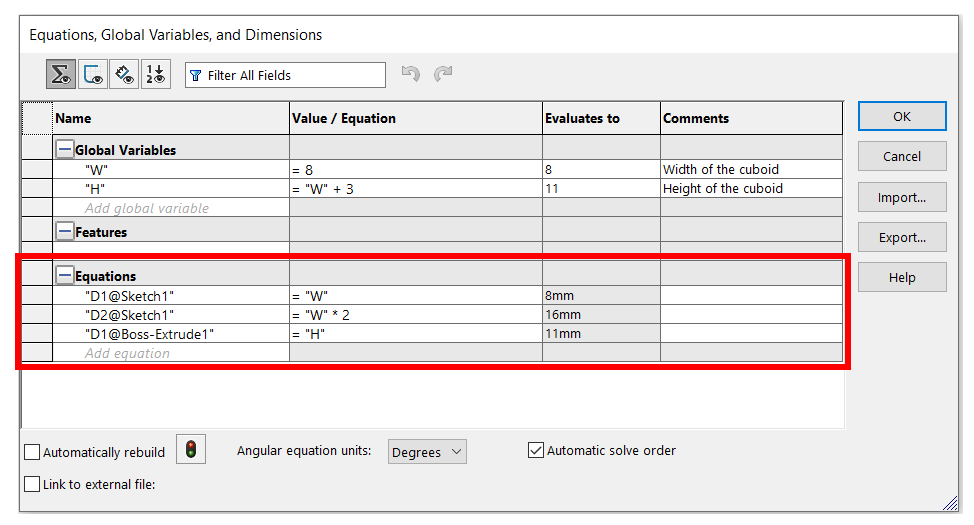Click the "= 8" value cell
Screen dimensions: 974x525
[416, 170]
